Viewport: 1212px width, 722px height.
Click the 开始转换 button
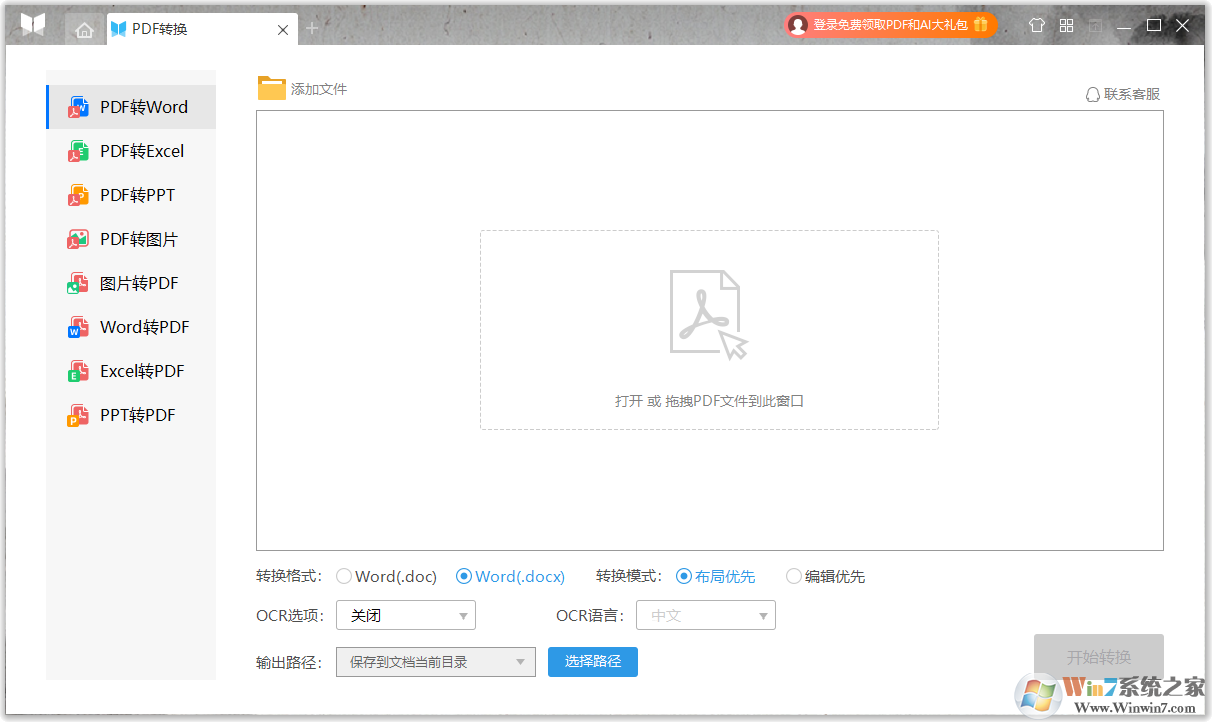pyautogui.click(x=1099, y=657)
